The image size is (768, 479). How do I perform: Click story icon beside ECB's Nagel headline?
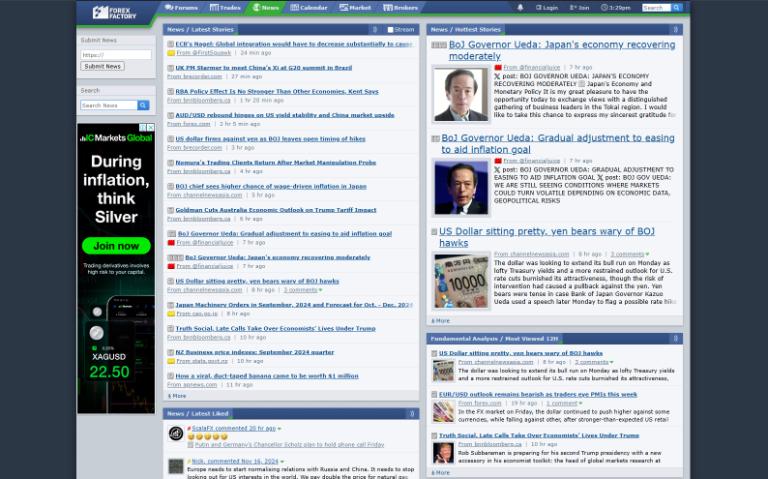tap(171, 44)
